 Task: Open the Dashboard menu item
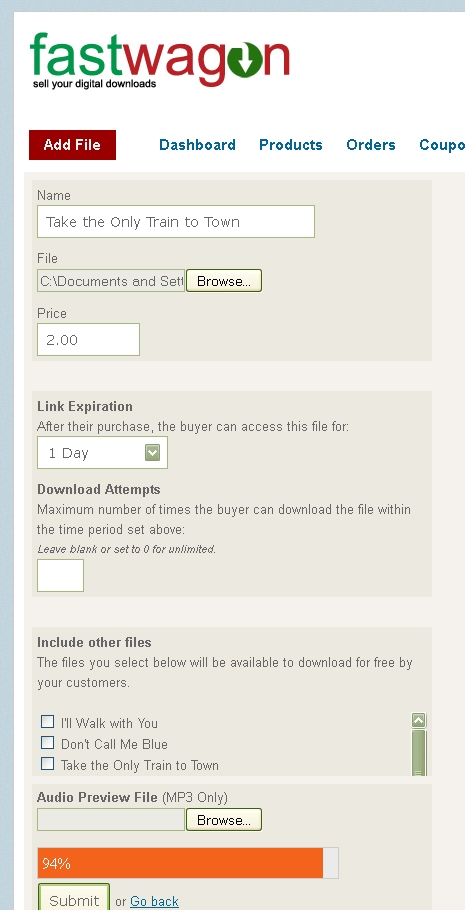[x=197, y=145]
